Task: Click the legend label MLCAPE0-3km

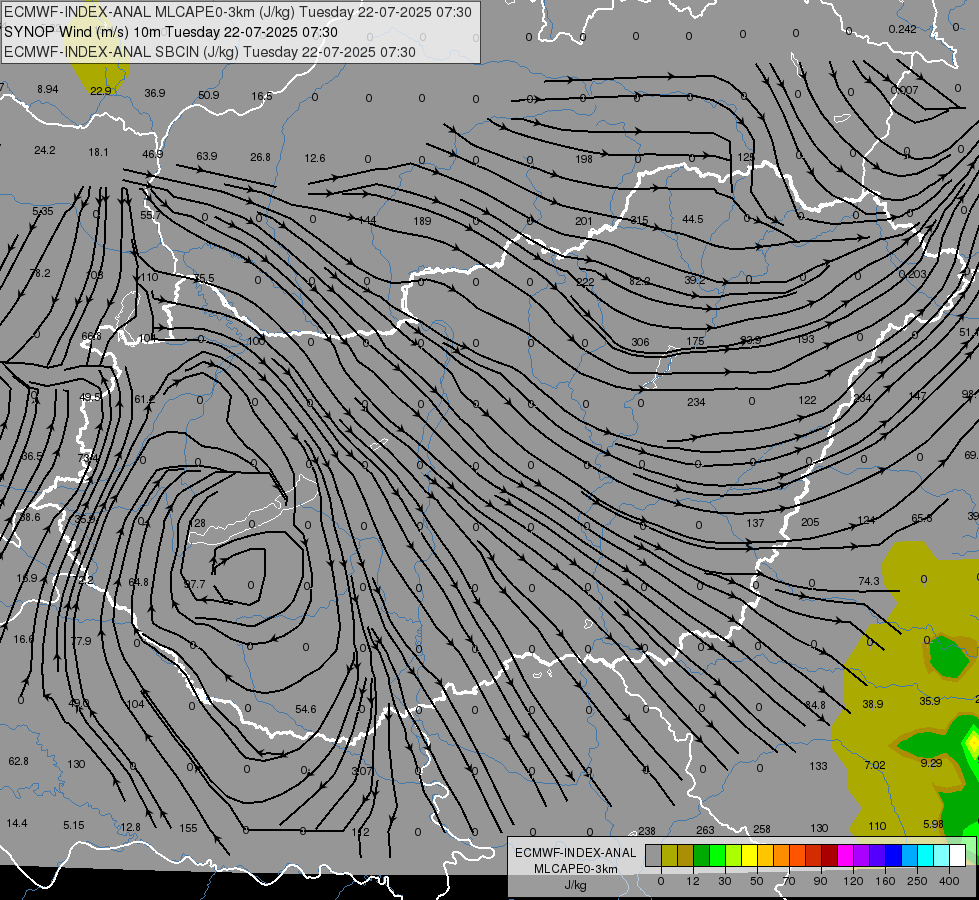Action: (576, 869)
